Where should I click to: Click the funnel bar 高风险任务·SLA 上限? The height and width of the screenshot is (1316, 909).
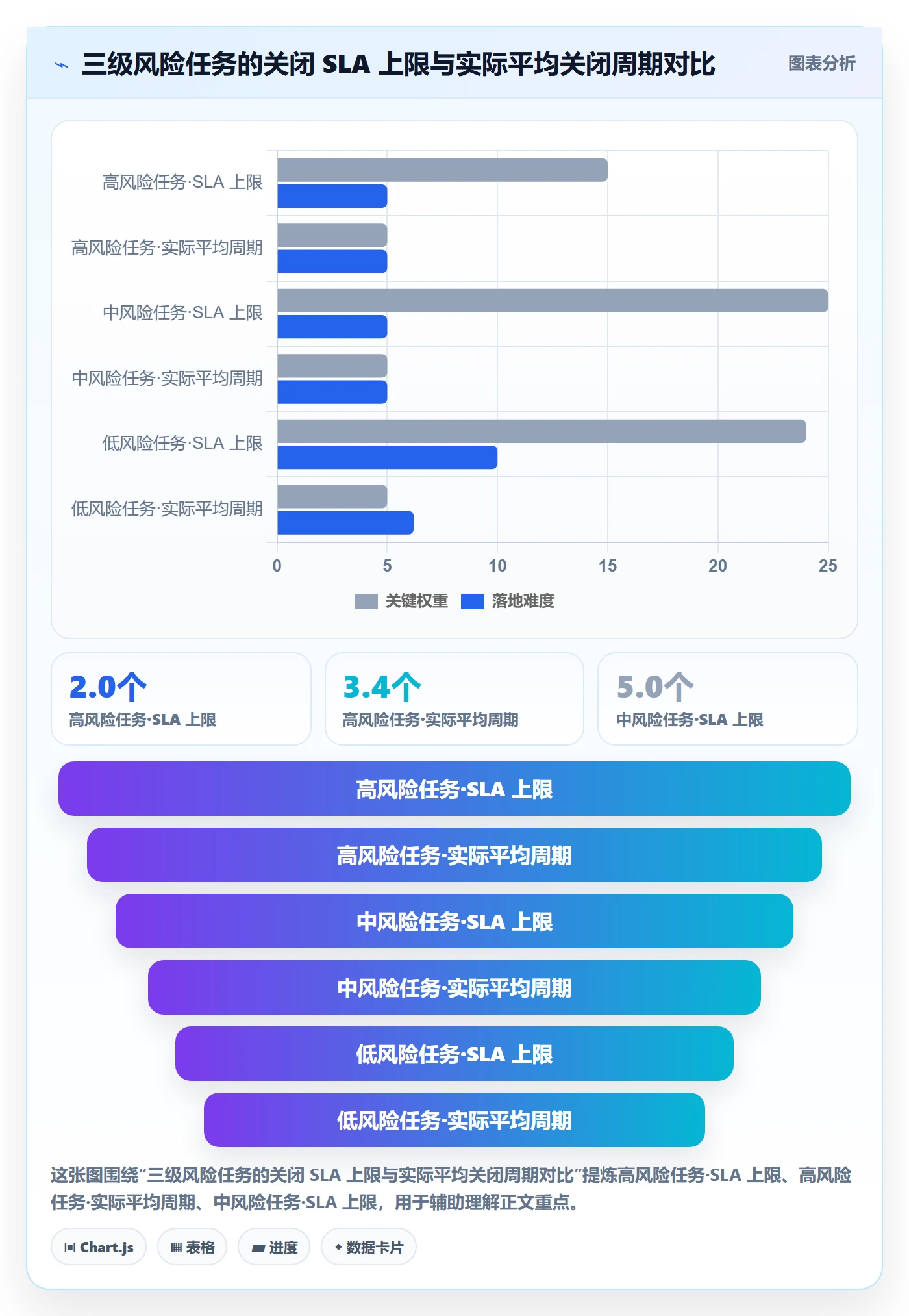[454, 789]
